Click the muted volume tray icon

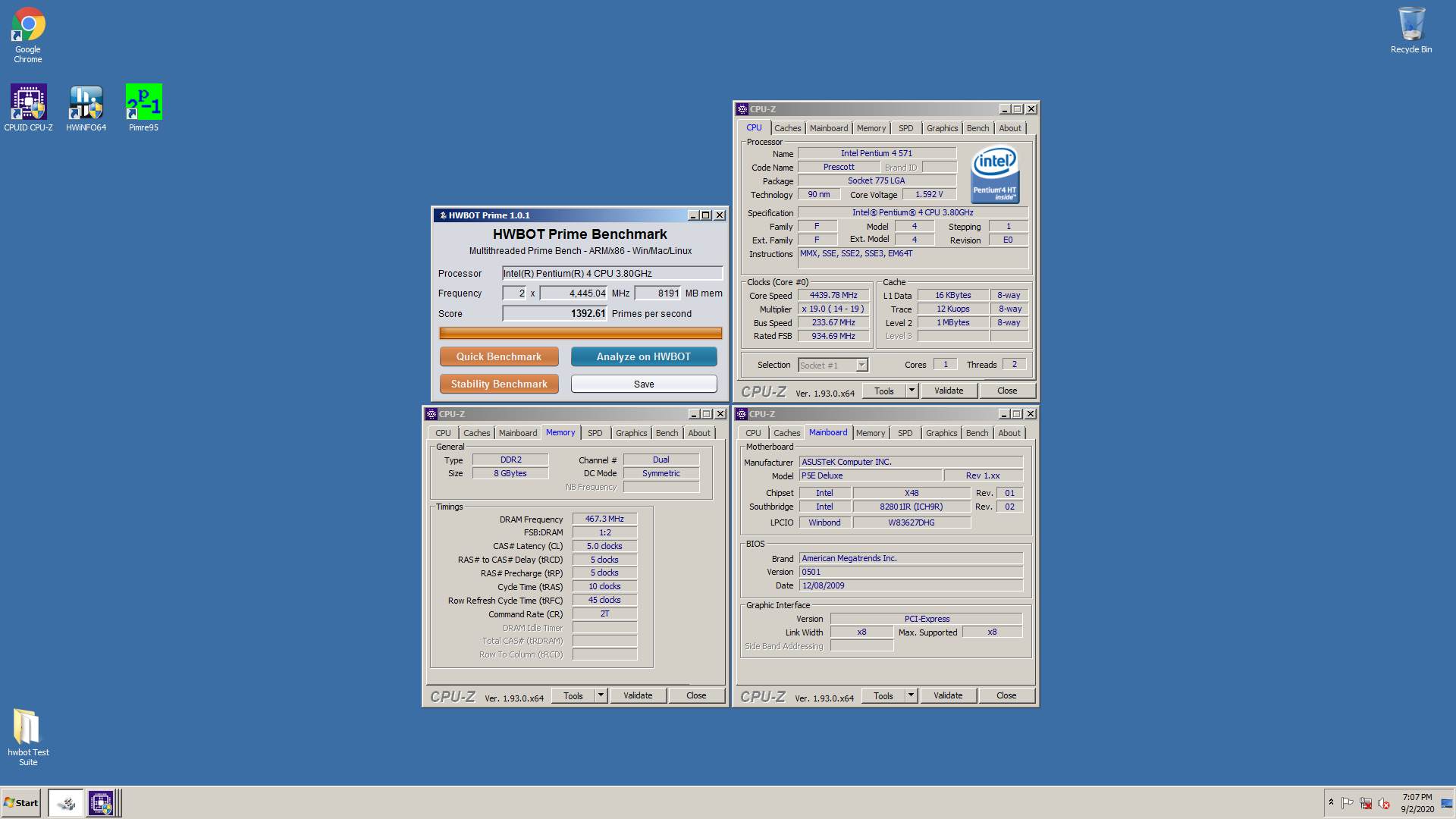pos(1384,803)
